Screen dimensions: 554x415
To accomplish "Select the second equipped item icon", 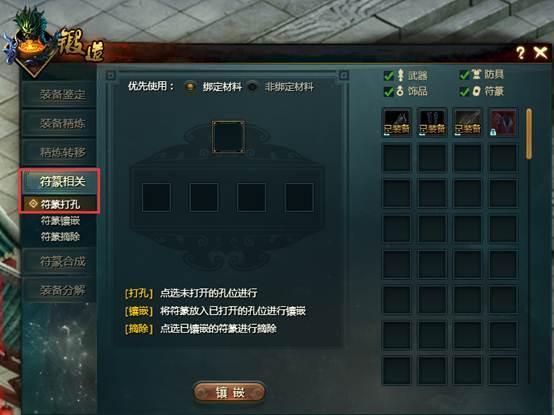I will click(x=432, y=122).
